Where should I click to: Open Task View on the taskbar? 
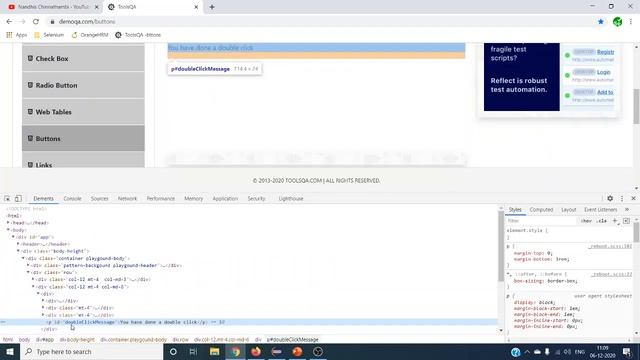(x=193, y=351)
